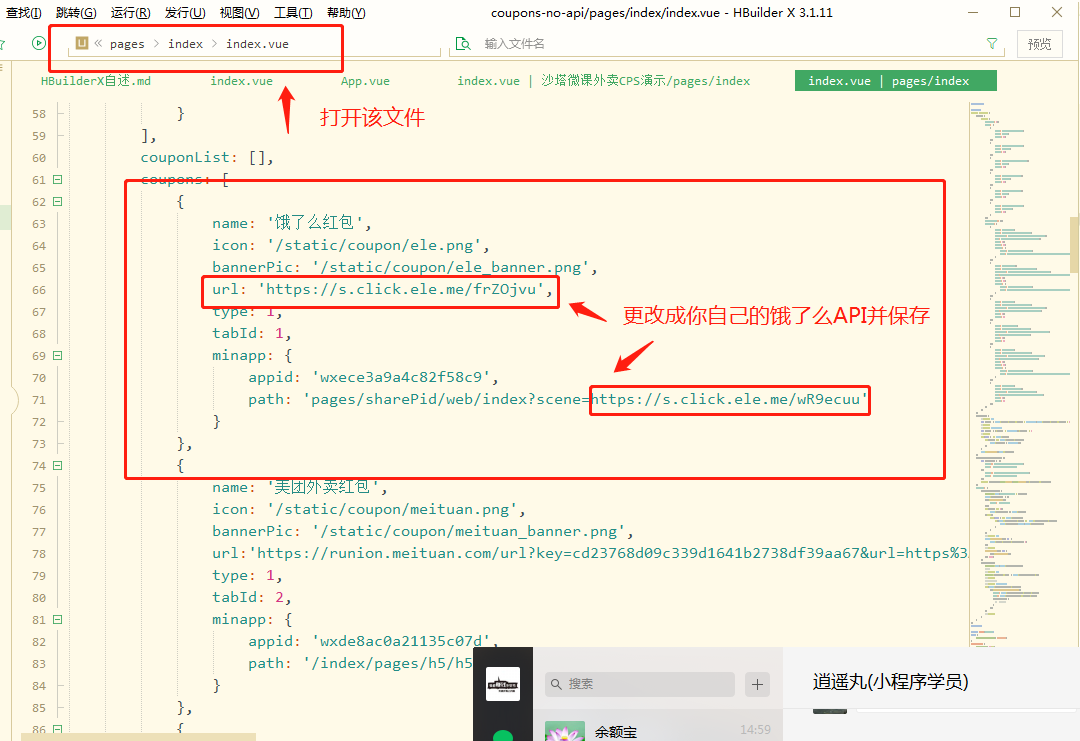Switch to the HBuilderX自述.md tab
The width and height of the screenshot is (1080, 741).
[x=96, y=81]
